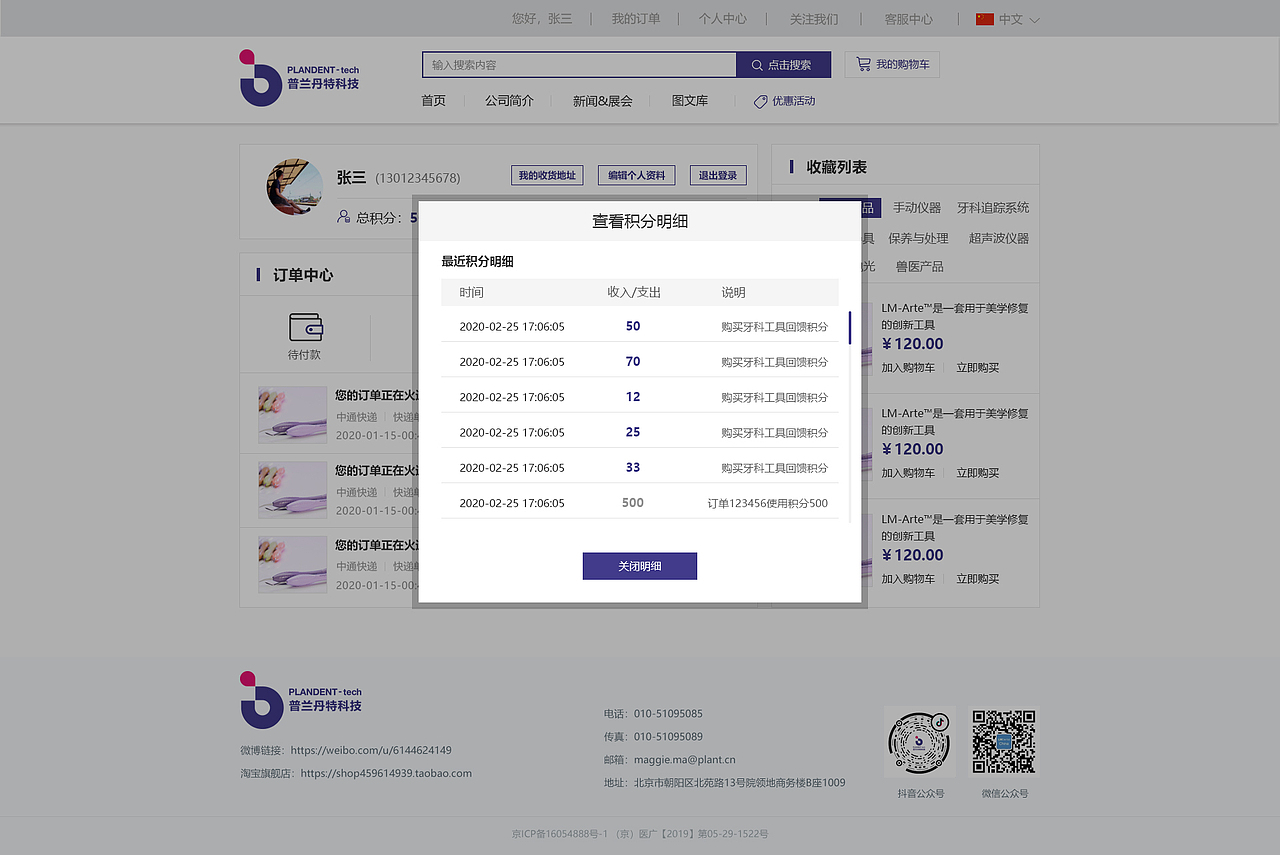Select the 待付款 wallet icon
The image size is (1280, 855).
coord(304,326)
